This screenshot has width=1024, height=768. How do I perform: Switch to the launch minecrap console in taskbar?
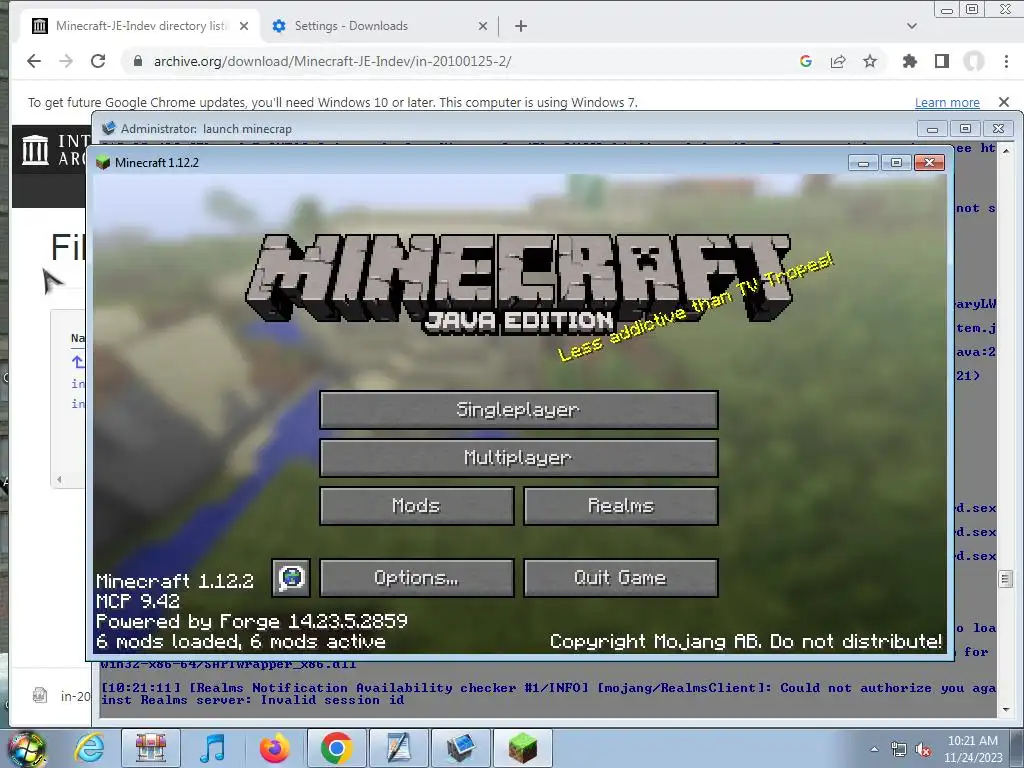click(460, 748)
